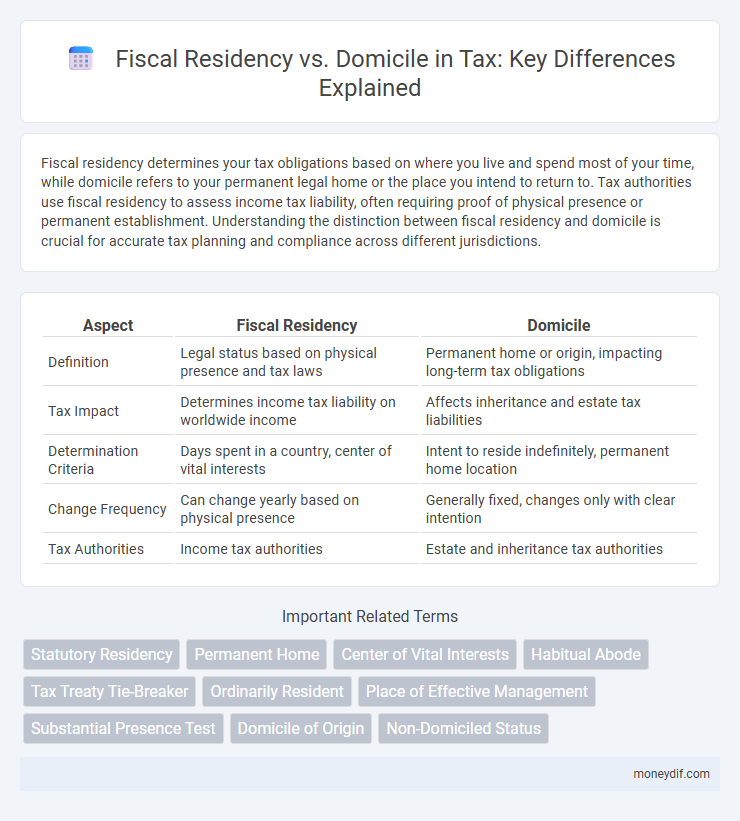Select the Fiscal Residency column header
Viewport: 740px width, 821px height.
(296, 326)
